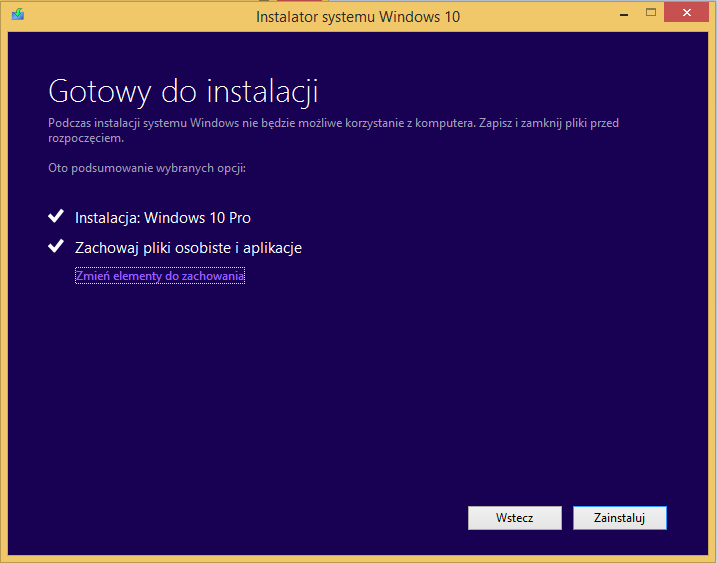Click the checkmark beside Zachowaj pliki osobiste
Screen dimensions: 717x563
point(56,247)
